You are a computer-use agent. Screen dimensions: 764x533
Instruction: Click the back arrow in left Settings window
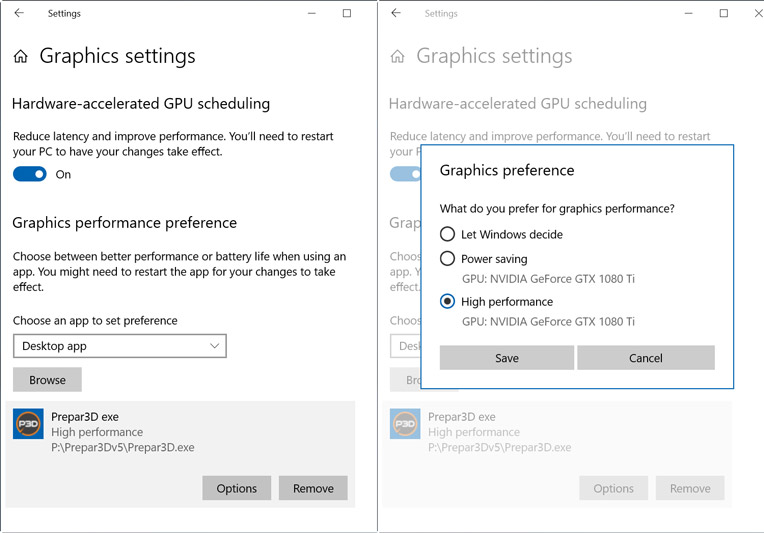[19, 14]
